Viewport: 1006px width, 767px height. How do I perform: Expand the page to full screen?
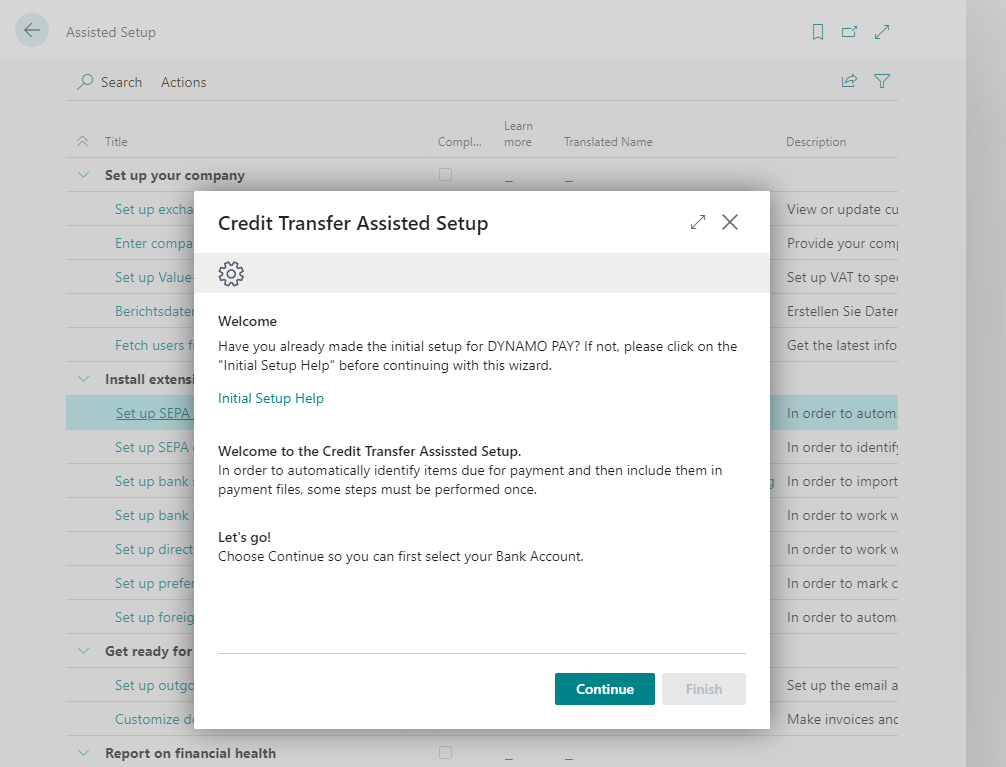[881, 31]
